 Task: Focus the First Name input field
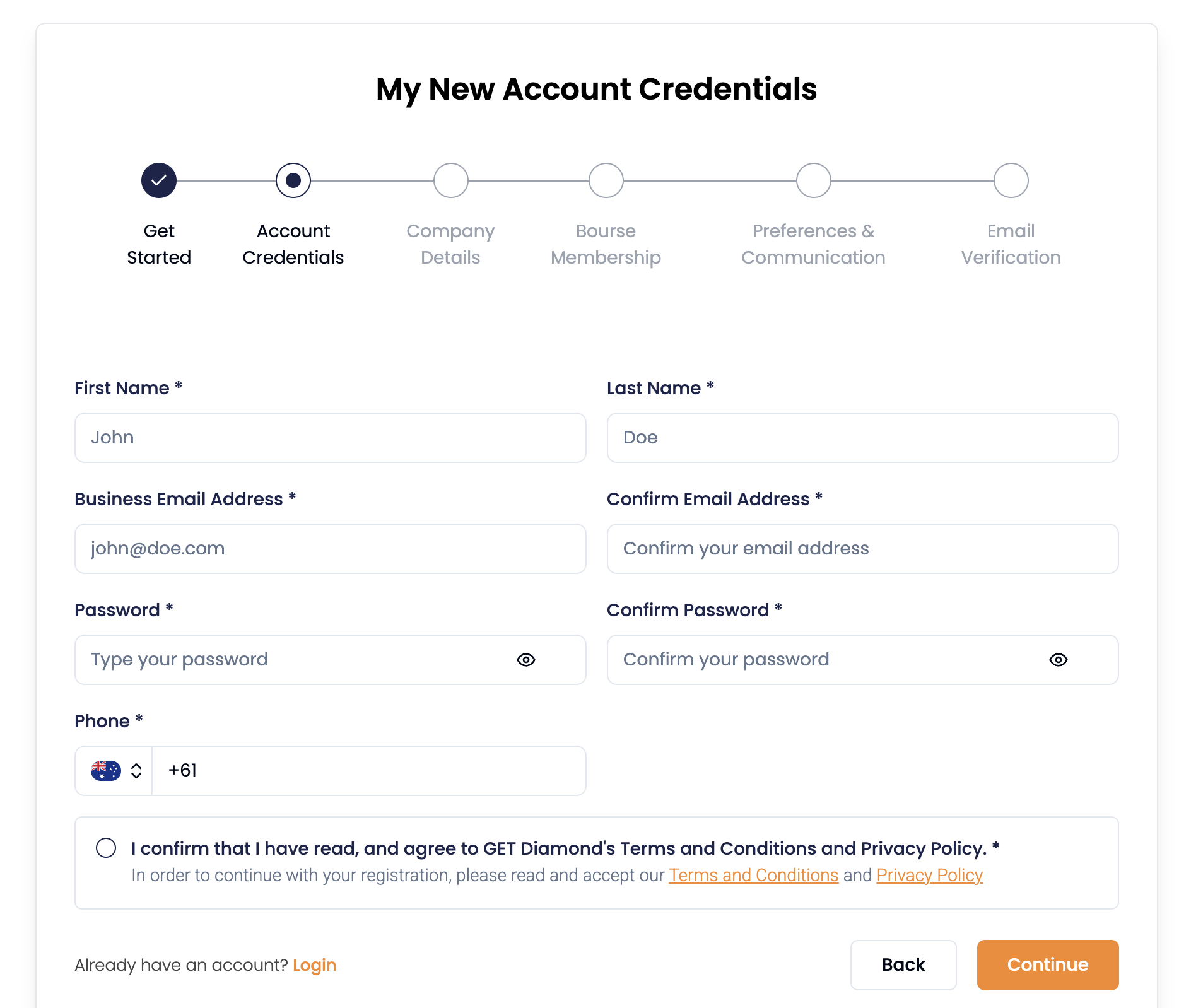[331, 438]
